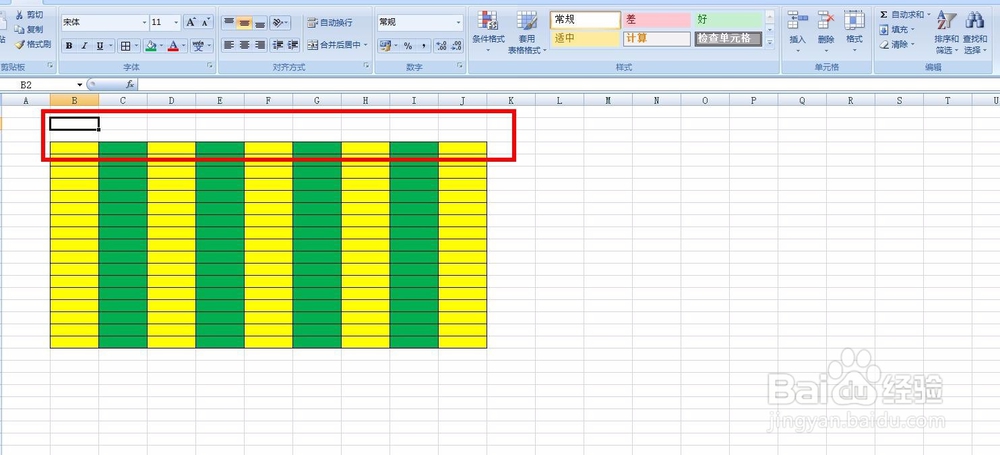The width and height of the screenshot is (1000, 455).
Task: Toggle underline formatting
Action: coord(99,46)
